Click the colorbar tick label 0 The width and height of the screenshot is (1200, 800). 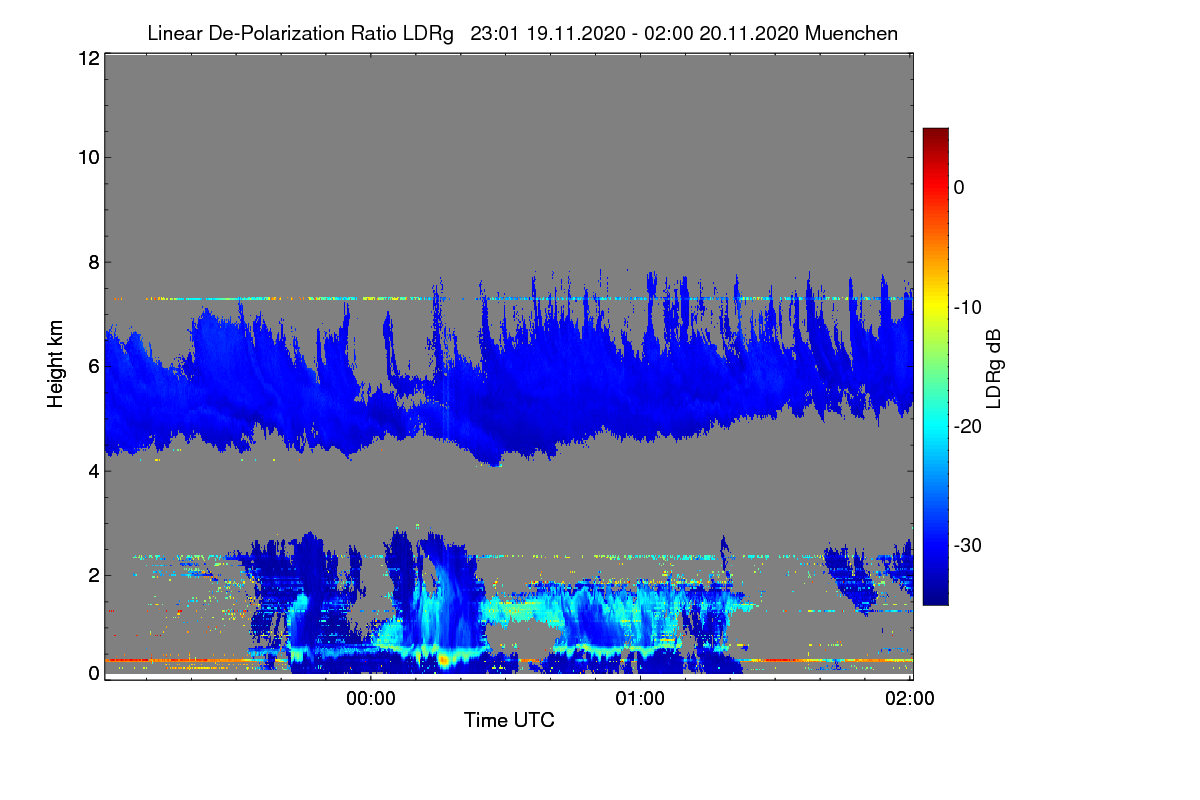[959, 187]
